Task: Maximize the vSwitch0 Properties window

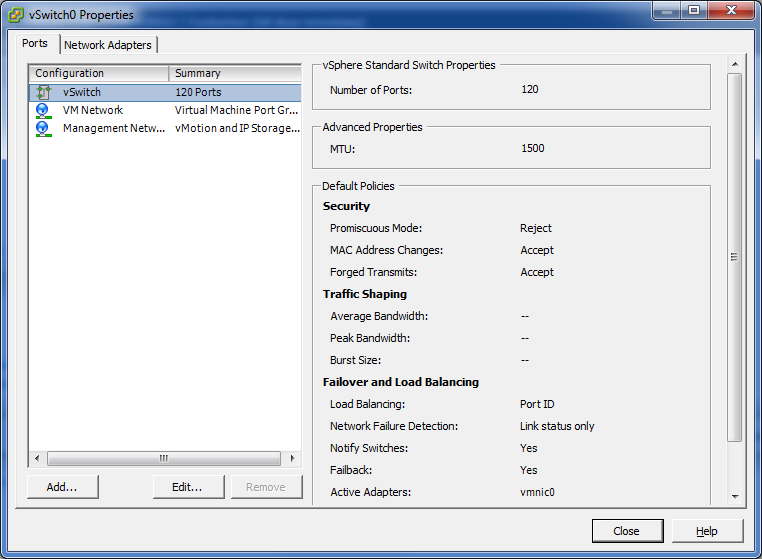Action: click(694, 11)
